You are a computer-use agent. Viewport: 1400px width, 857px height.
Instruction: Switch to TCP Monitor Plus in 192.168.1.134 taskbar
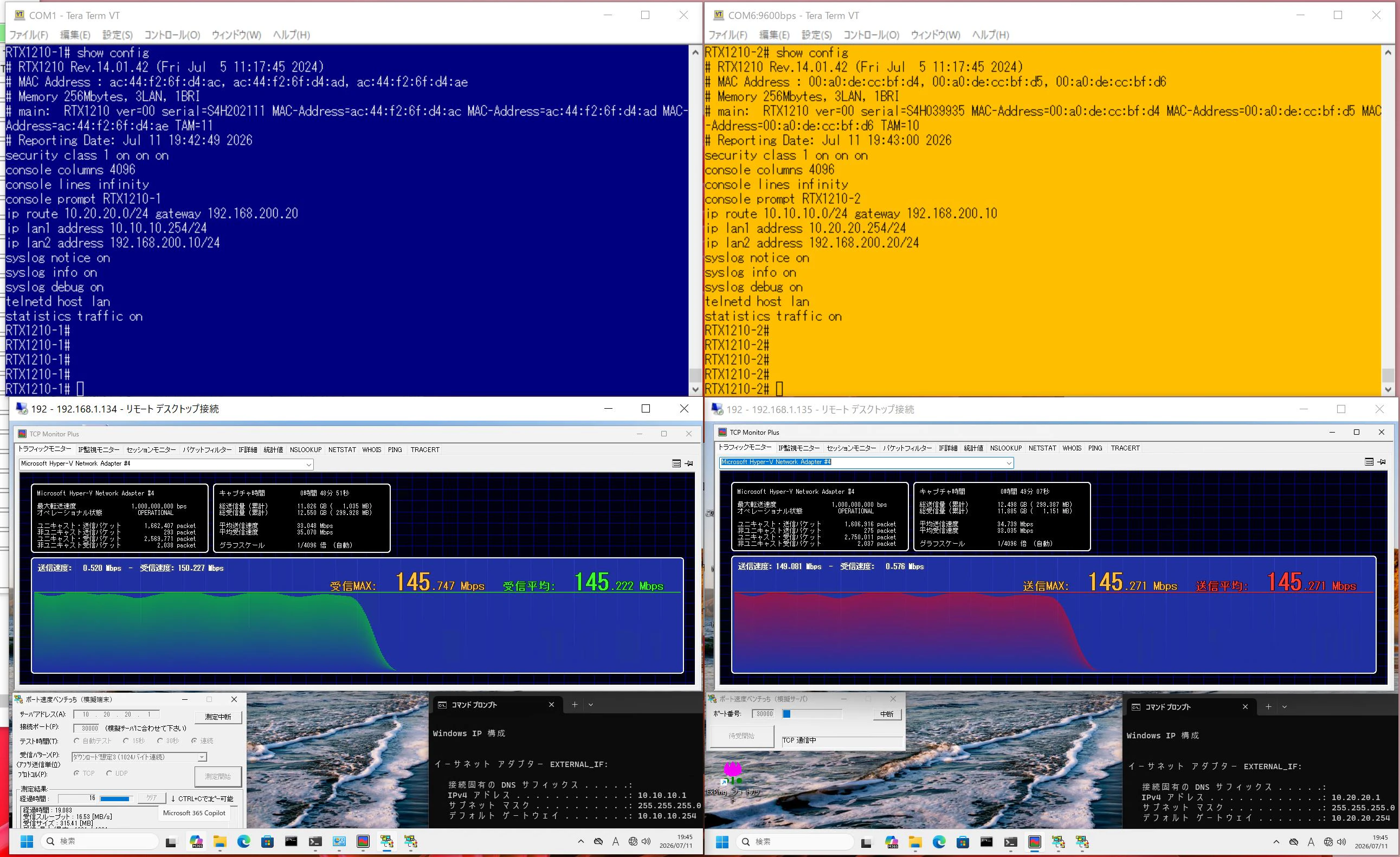tap(363, 842)
